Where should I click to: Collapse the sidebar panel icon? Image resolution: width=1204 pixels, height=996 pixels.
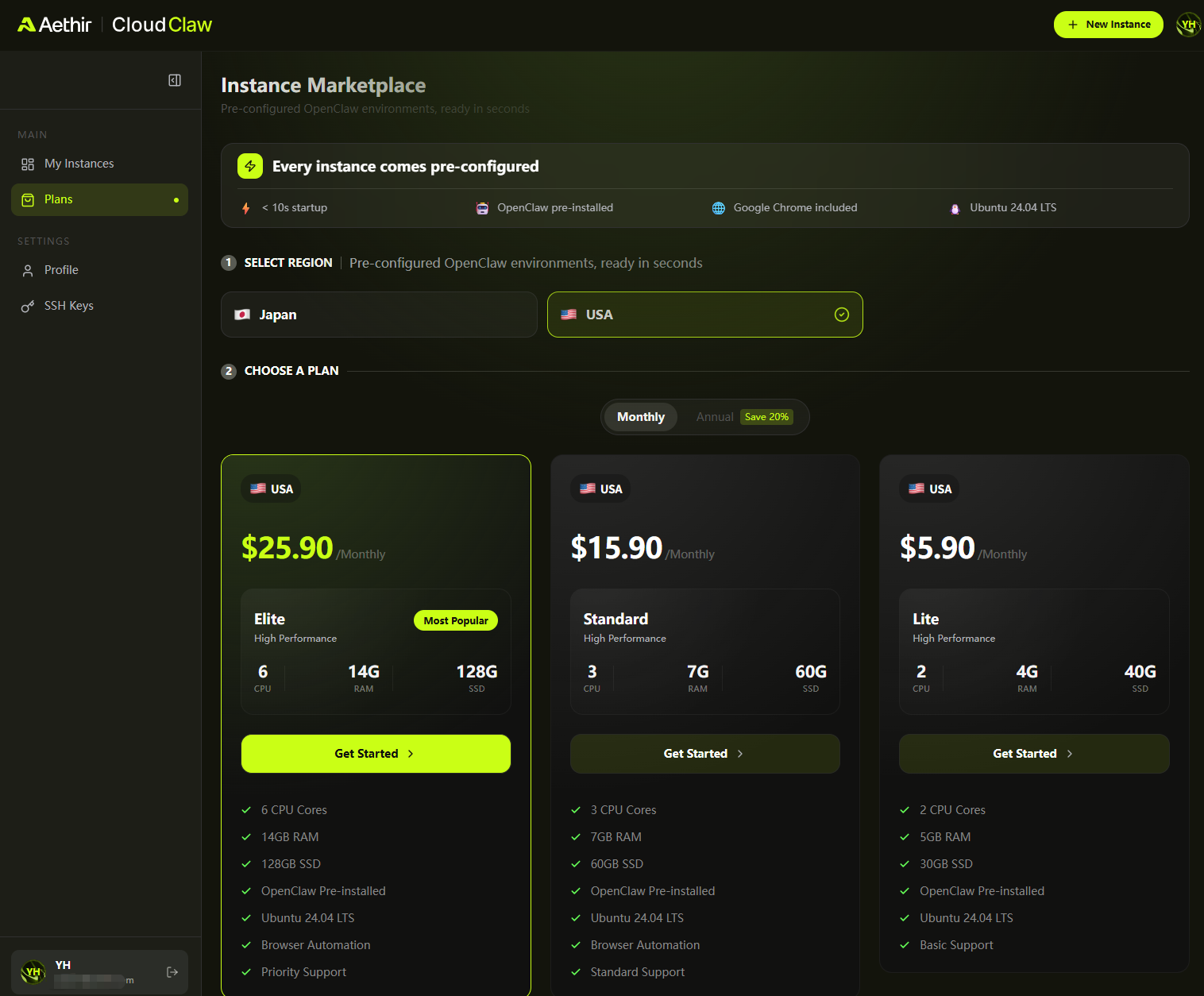175,80
